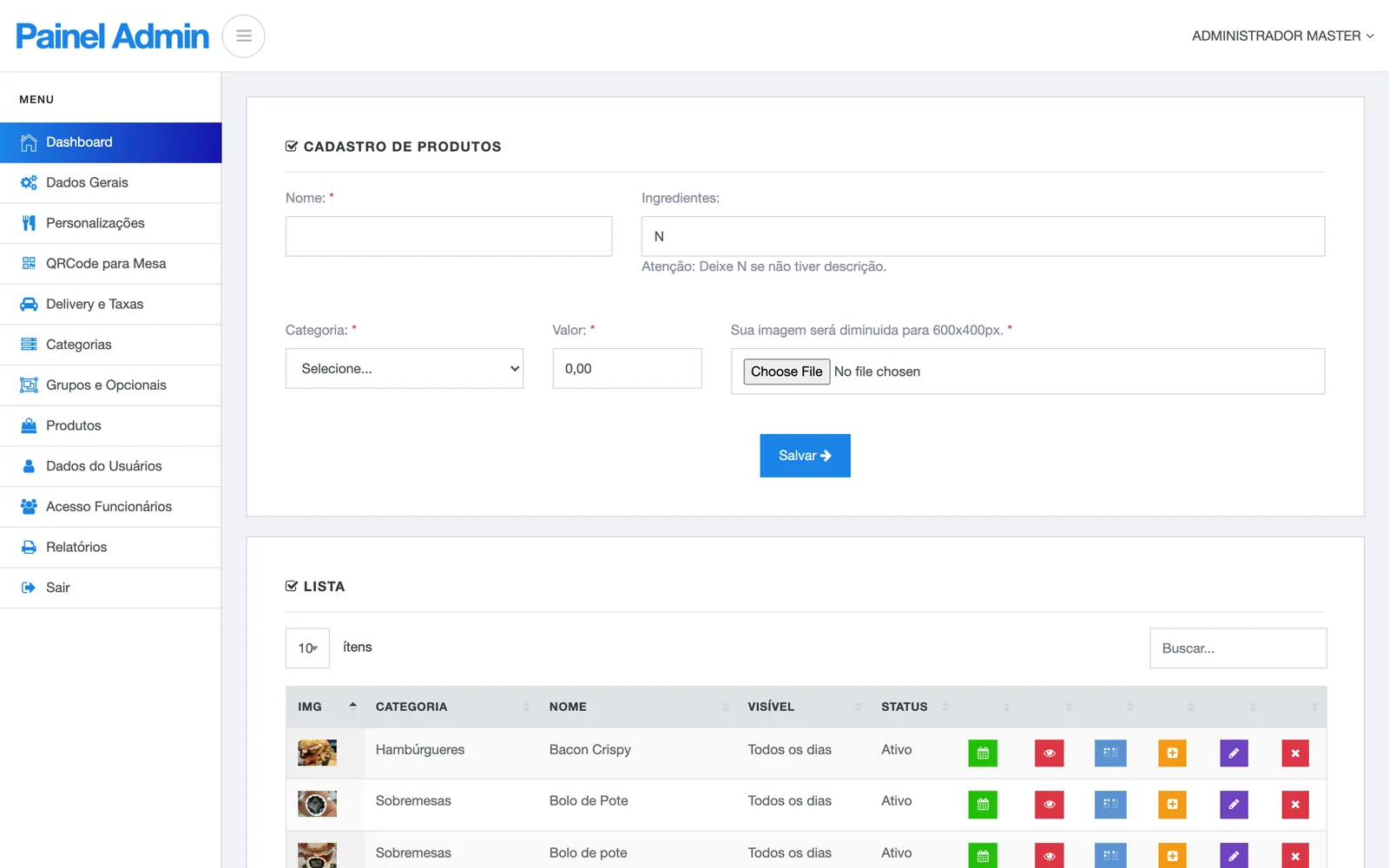This screenshot has height=868, width=1389.
Task: Toggle the hamburger menu button
Action: (243, 36)
